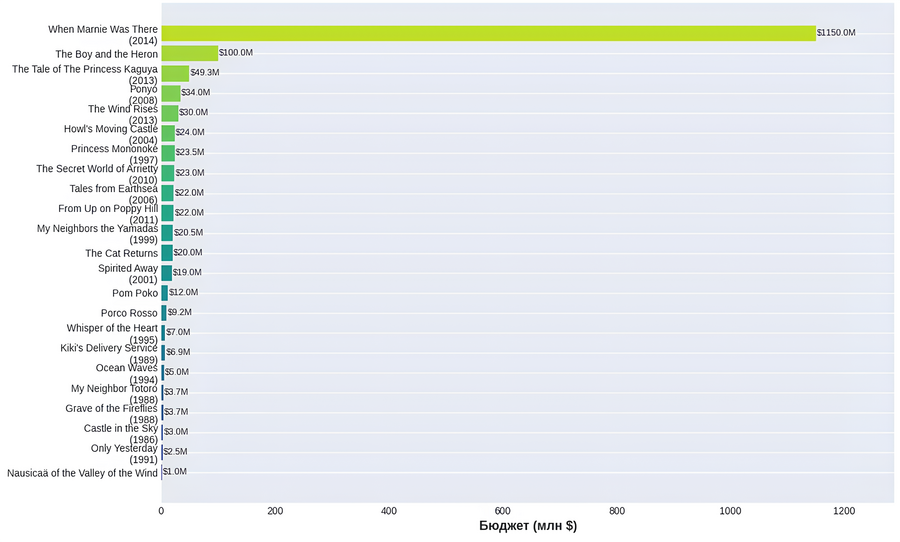
Task: Select the $49.3M value label
Action: click(x=205, y=72)
